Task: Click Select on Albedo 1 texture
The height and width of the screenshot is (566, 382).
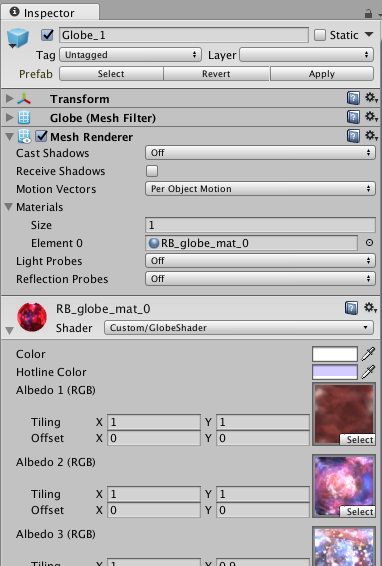Action: (x=357, y=439)
